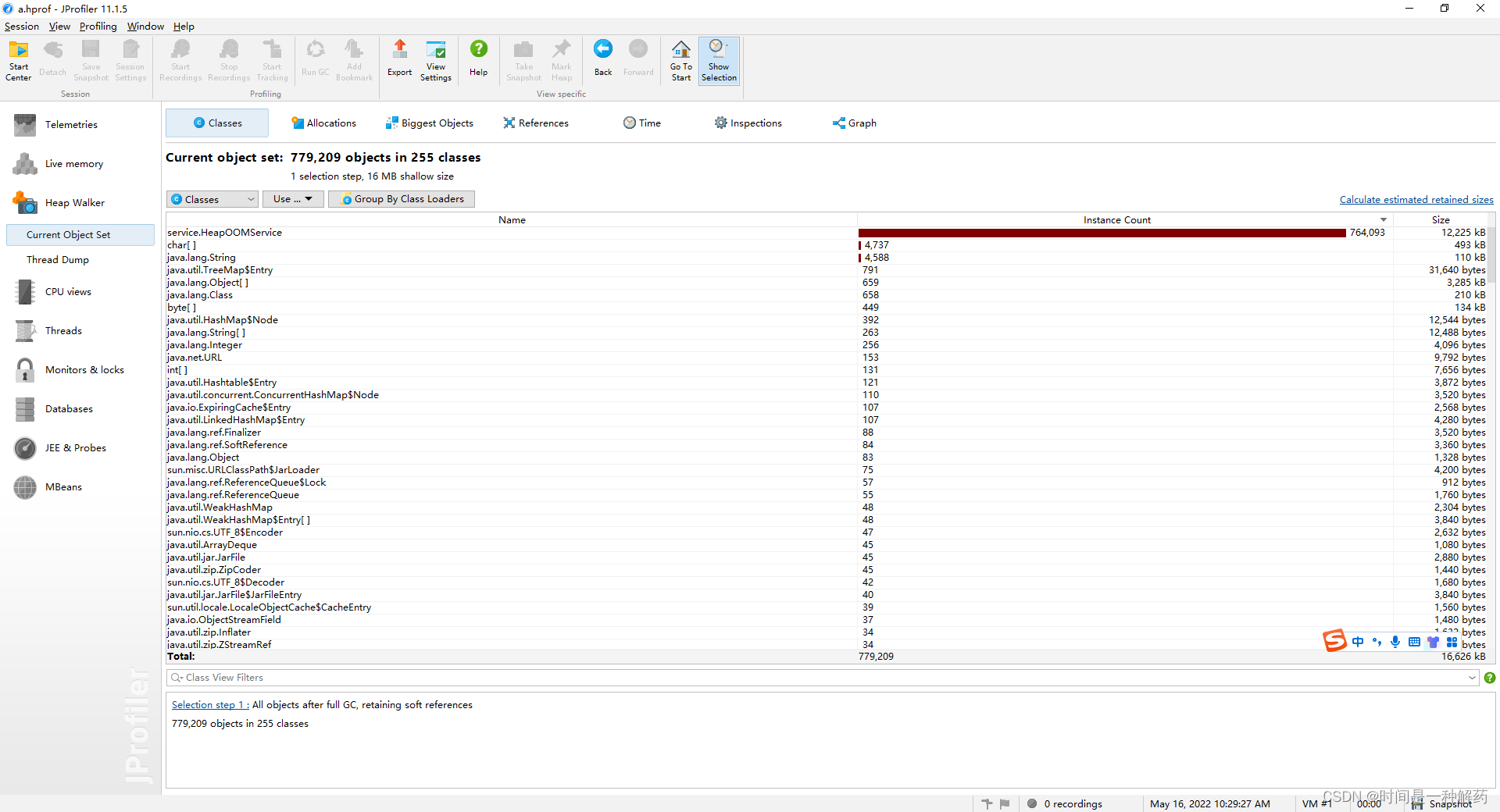Screen dimensions: 1500x812
Task: Sort by Instance Count column header
Action: click(x=1125, y=219)
